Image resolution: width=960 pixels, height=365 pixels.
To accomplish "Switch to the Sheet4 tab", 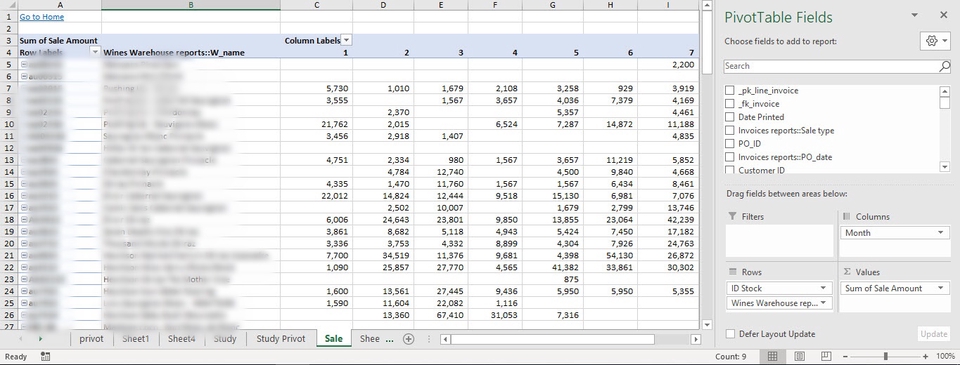I will [181, 339].
